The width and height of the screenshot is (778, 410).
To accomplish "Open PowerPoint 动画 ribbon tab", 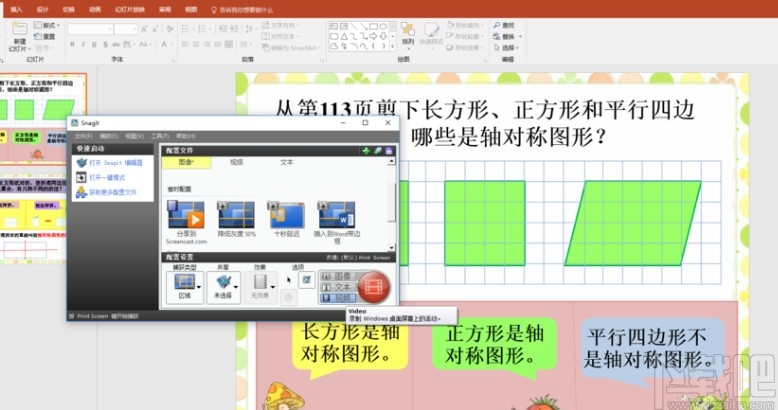I will coord(95,9).
